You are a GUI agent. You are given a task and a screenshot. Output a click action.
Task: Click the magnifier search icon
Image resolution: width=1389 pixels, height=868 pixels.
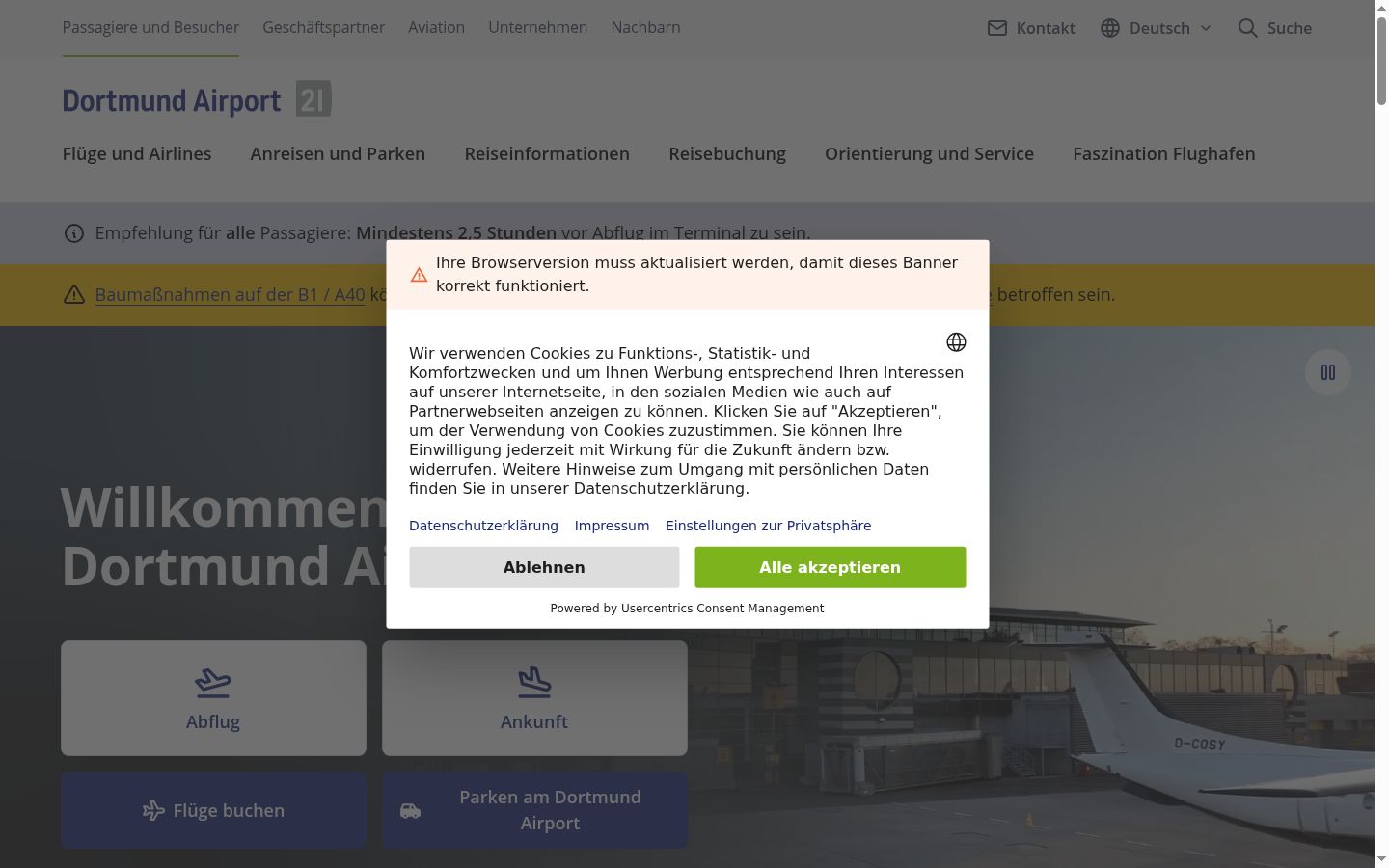[x=1248, y=28]
